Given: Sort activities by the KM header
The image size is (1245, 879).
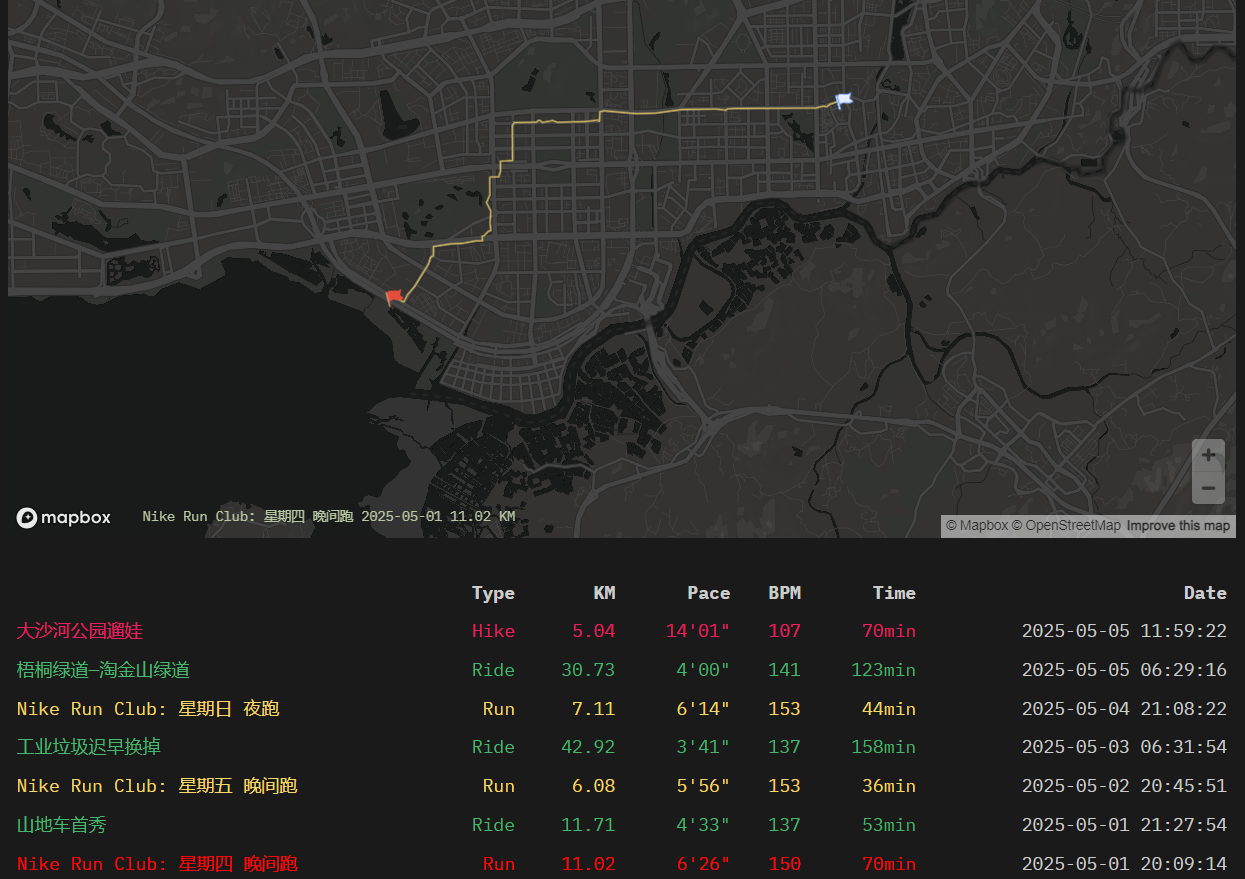Looking at the screenshot, I should coord(604,593).
